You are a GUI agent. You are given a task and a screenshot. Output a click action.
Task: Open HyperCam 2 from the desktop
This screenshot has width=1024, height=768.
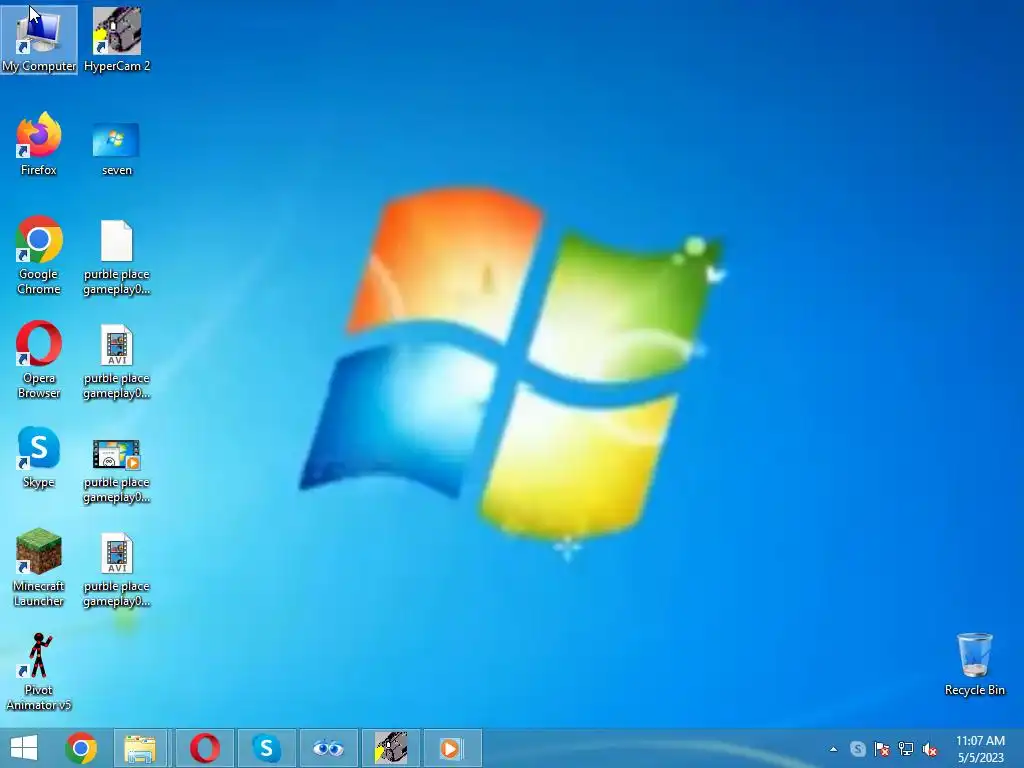tap(117, 39)
